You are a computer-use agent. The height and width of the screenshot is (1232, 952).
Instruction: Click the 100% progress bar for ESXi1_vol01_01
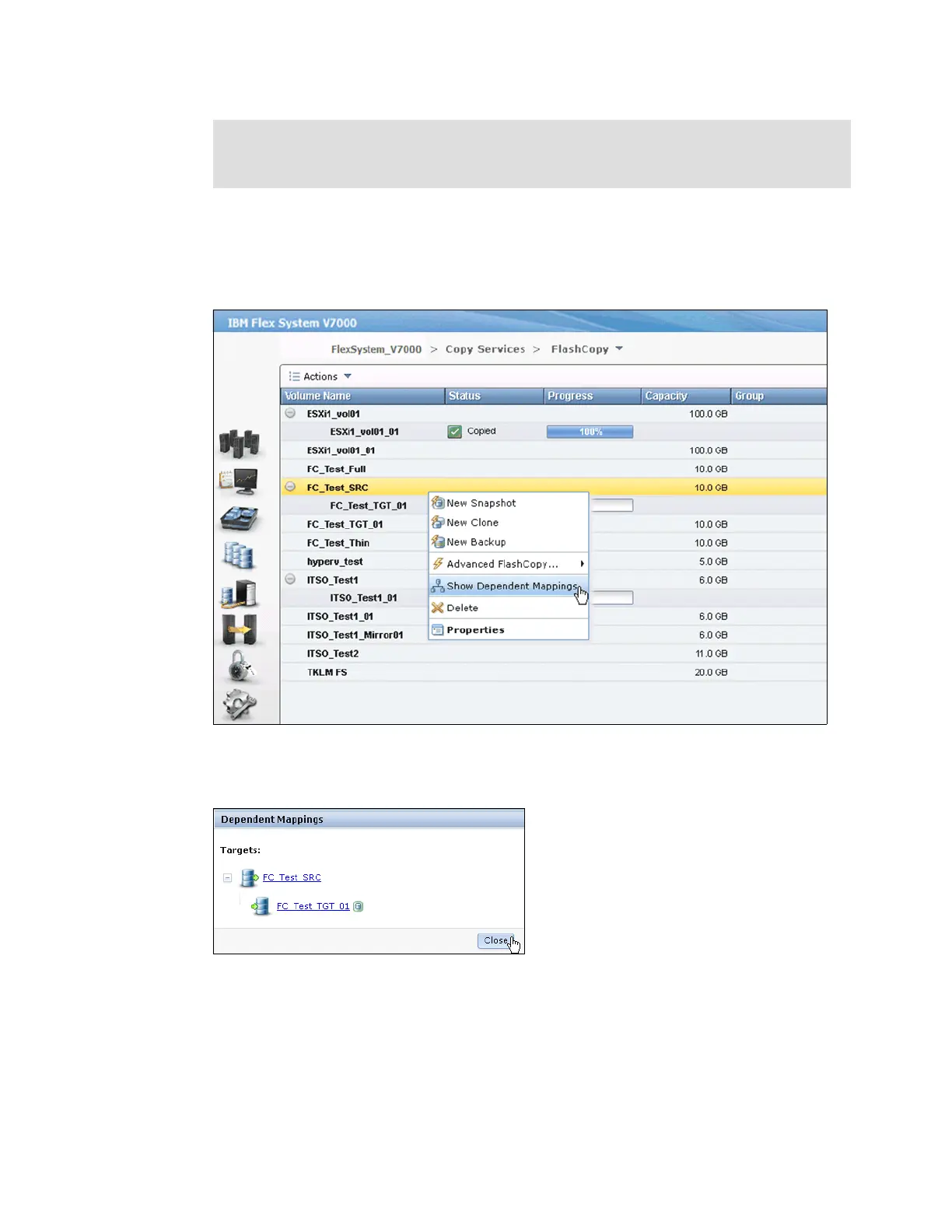pyautogui.click(x=590, y=432)
